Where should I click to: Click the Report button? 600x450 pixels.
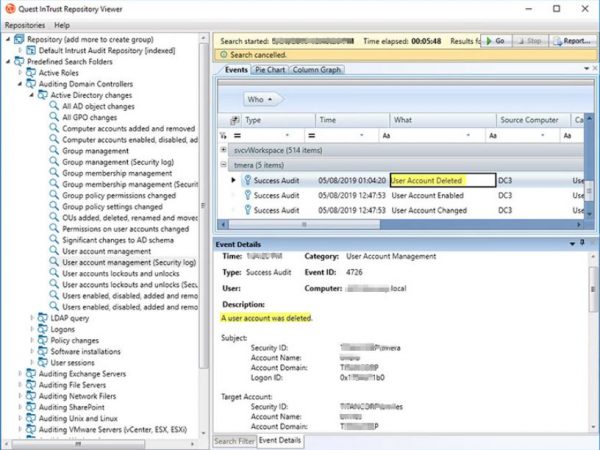point(572,41)
